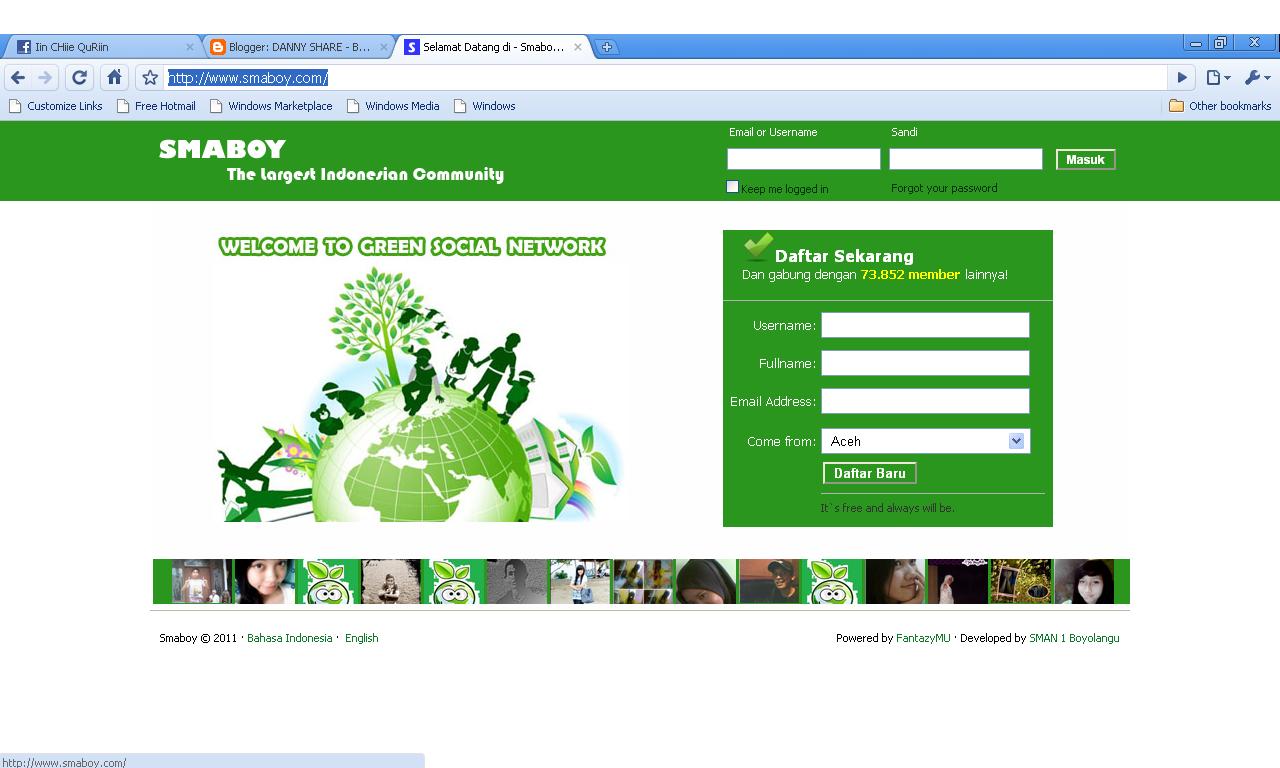Image resolution: width=1280 pixels, height=768 pixels.
Task: Close the Blogger DANNY SHARE tab
Action: pyautogui.click(x=384, y=47)
